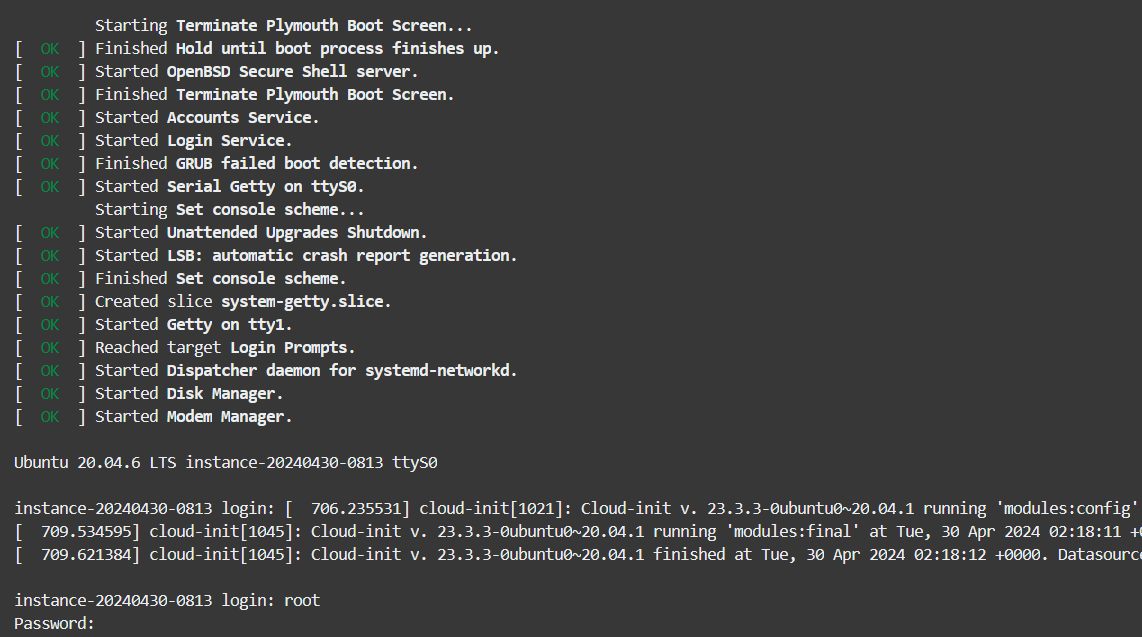Screen dimensions: 1142x637
Task: Click "Finished GRUB failed boot detection" text
Action: pyautogui.click(x=256, y=163)
